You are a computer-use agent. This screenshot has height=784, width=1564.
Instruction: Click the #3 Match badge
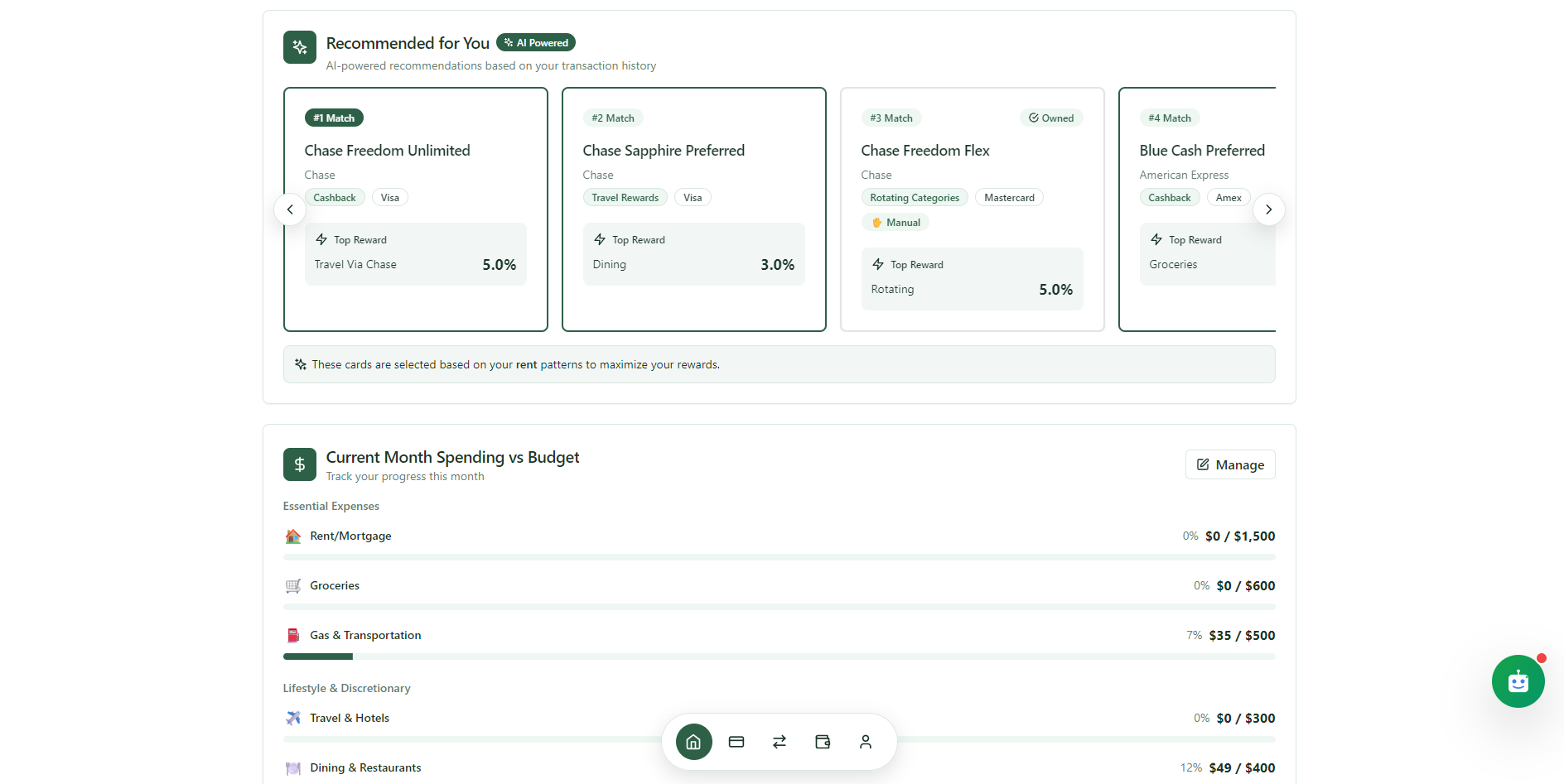891,118
